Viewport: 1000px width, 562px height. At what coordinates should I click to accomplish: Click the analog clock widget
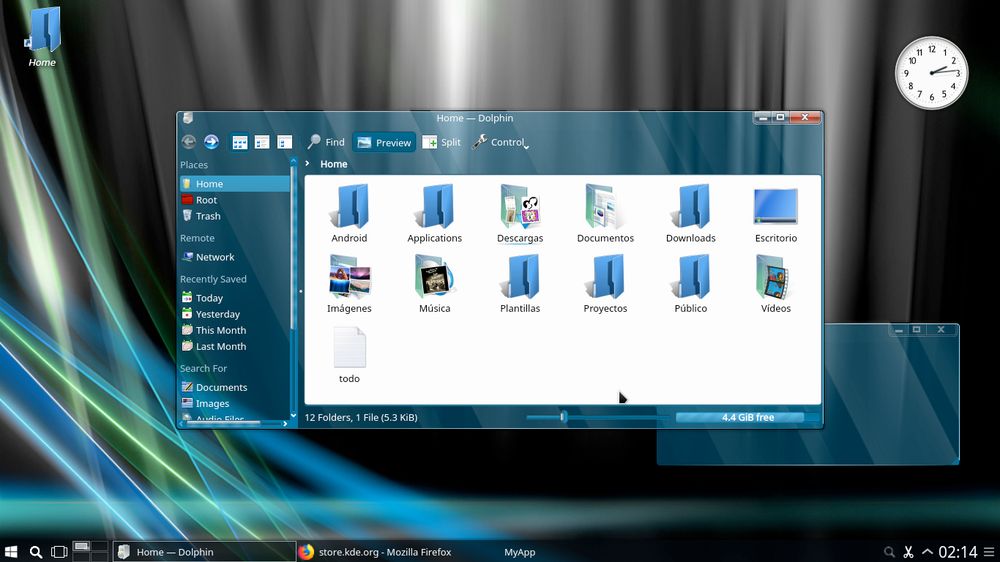tap(931, 73)
